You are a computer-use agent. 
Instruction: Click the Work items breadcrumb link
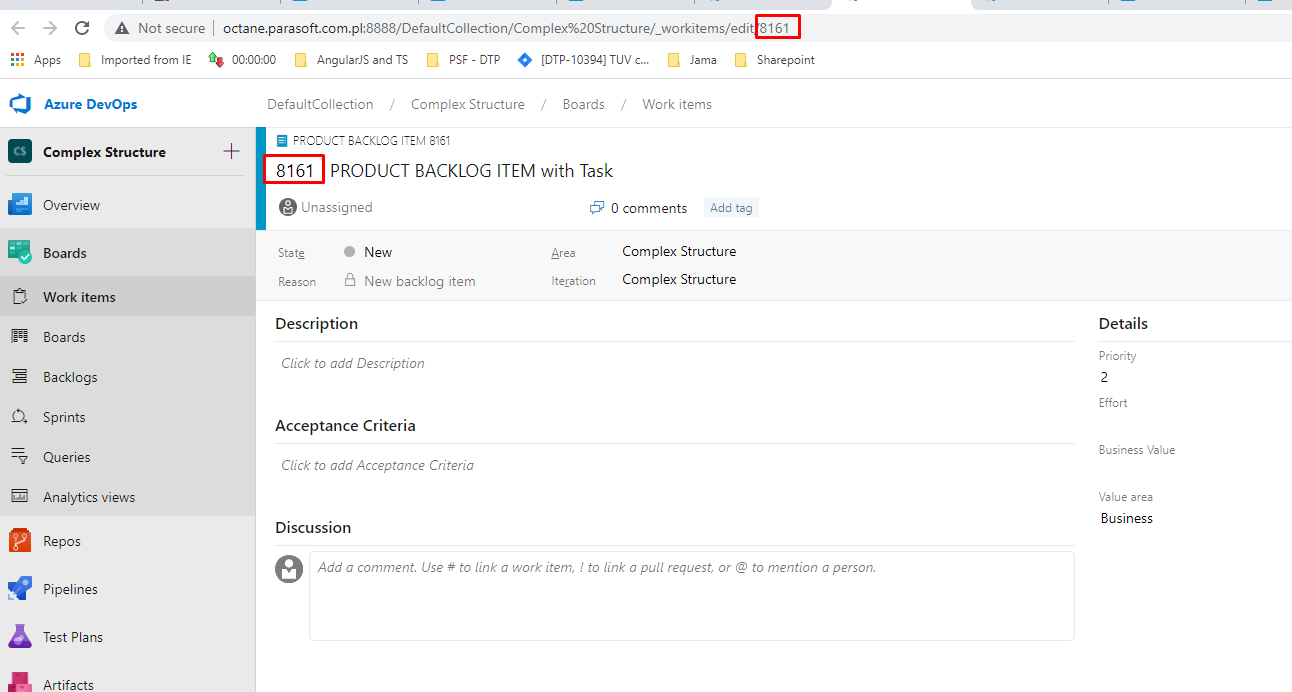pos(677,104)
